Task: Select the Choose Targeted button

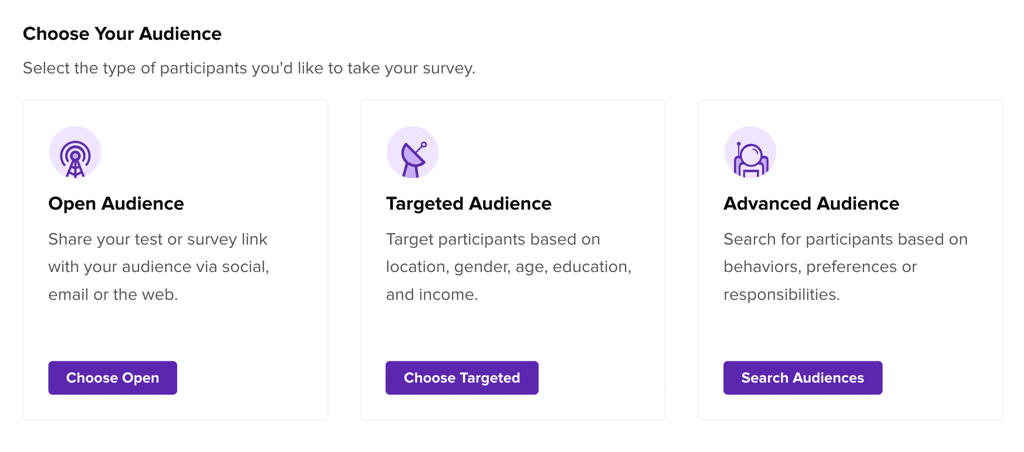Action: pos(462,378)
